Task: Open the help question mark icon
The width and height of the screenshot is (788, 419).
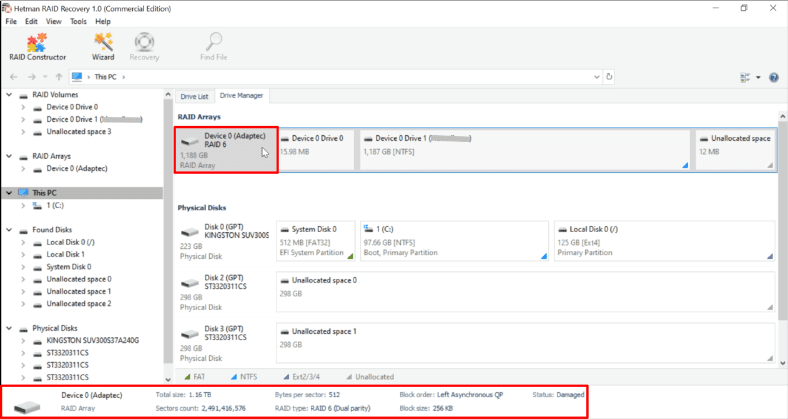Action: (x=774, y=77)
